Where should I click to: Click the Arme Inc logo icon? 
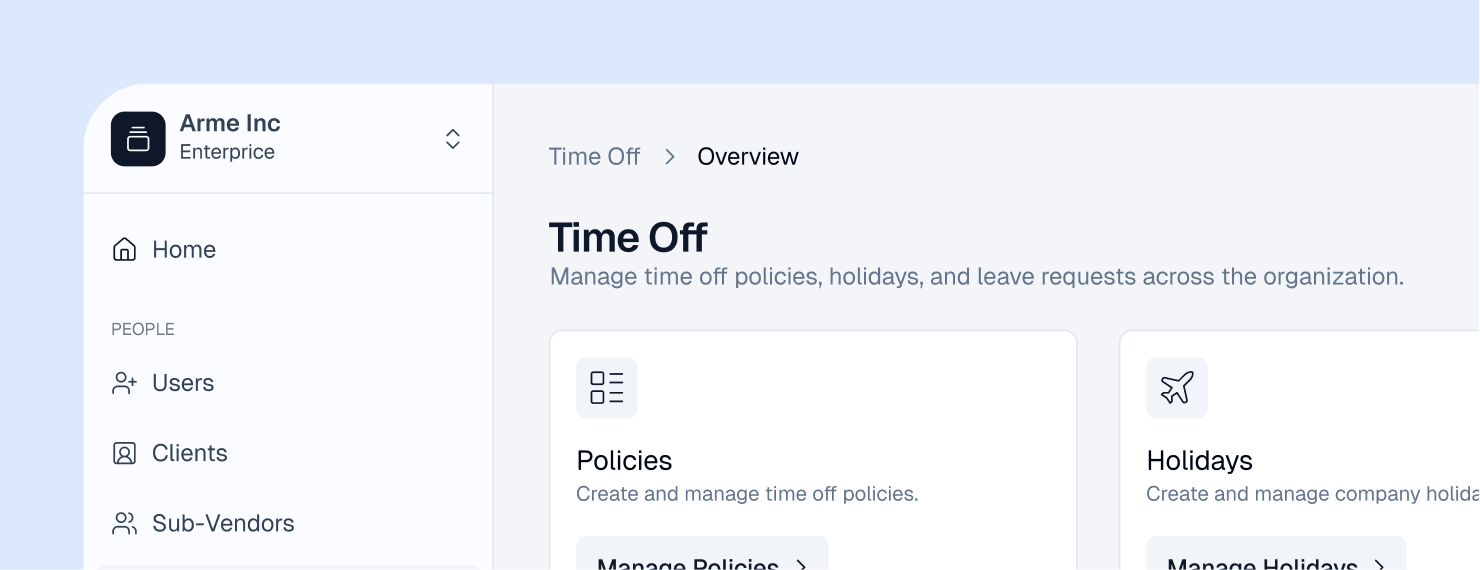tap(138, 139)
